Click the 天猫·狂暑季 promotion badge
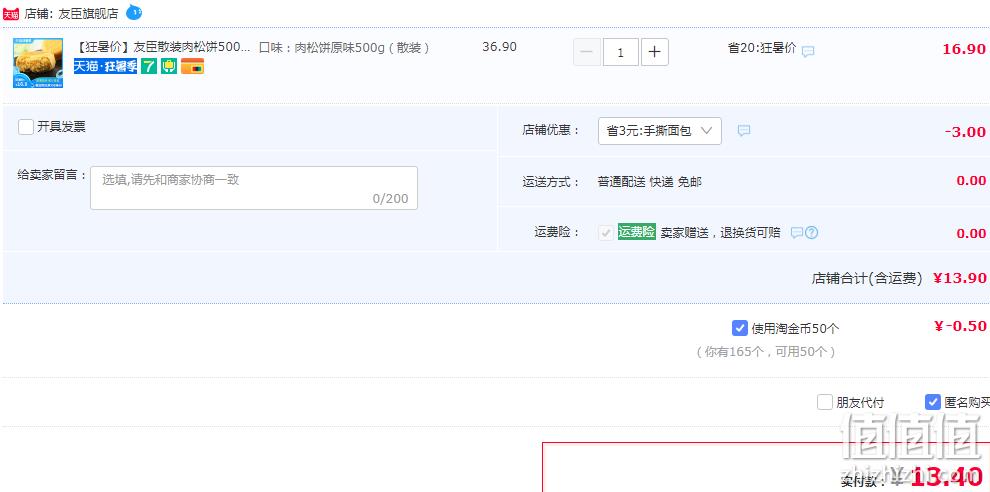The height and width of the screenshot is (492, 990). pos(105,66)
